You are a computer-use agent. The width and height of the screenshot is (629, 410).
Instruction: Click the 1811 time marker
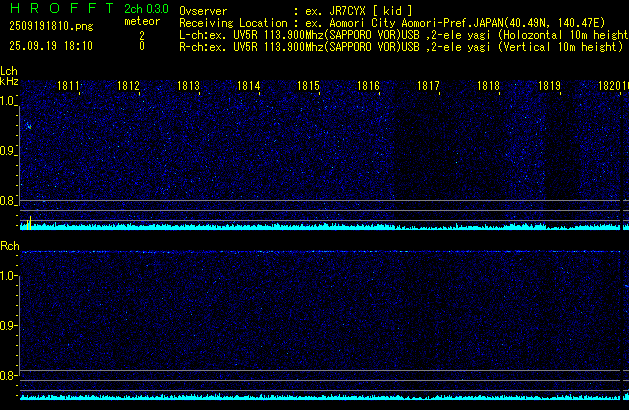click(x=69, y=87)
